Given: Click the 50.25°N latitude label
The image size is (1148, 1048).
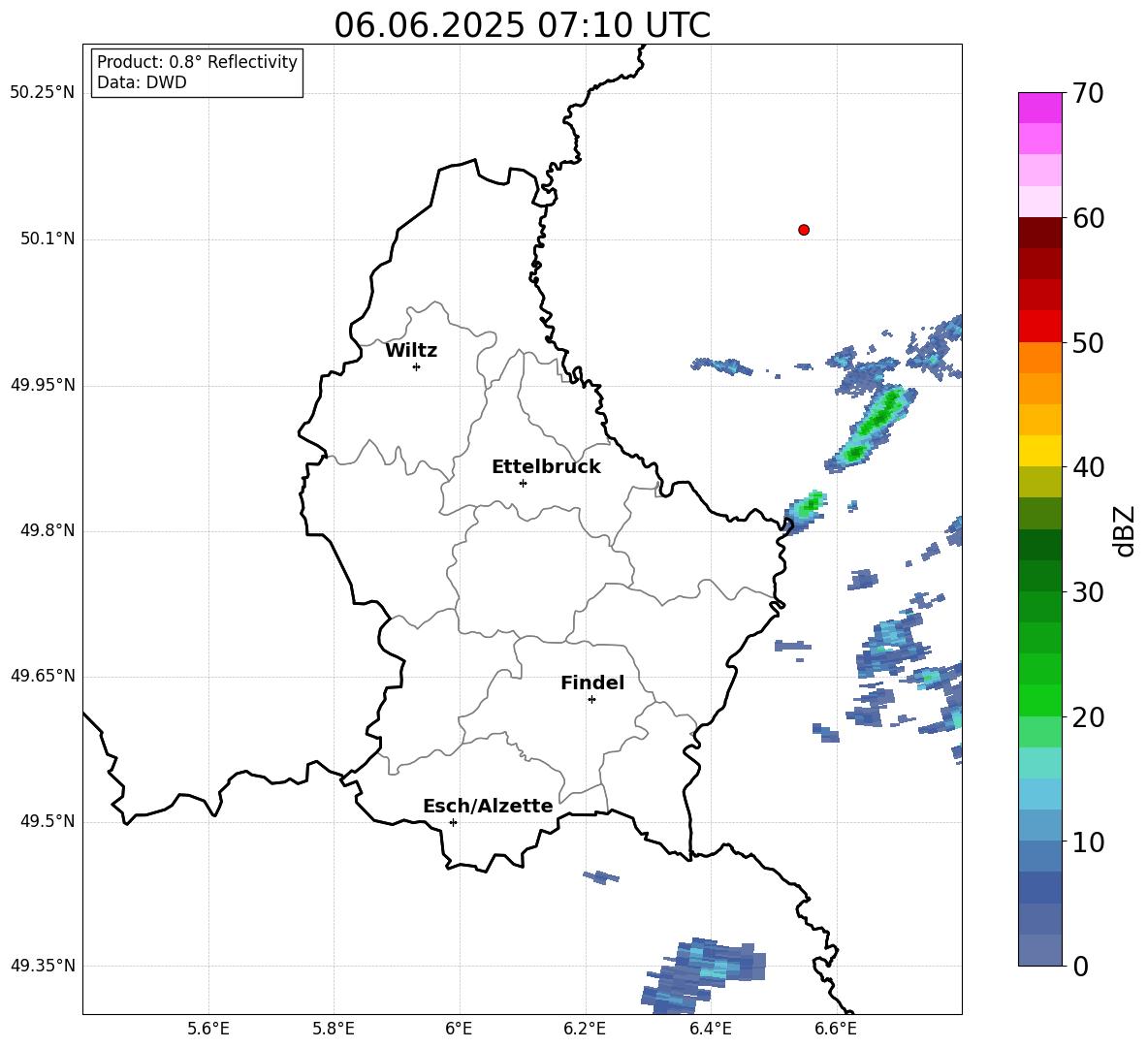Looking at the screenshot, I should tap(43, 93).
